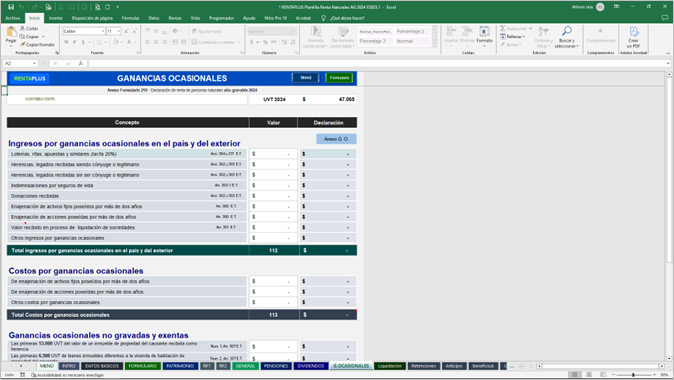Image resolution: width=674 pixels, height=380 pixels.
Task: Toggle Ajustar texto wrap
Action: (x=207, y=31)
